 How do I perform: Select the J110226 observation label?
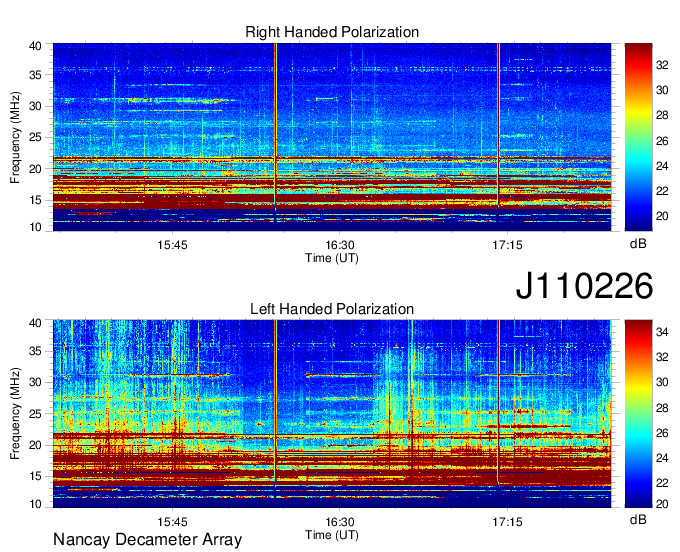pos(584,286)
